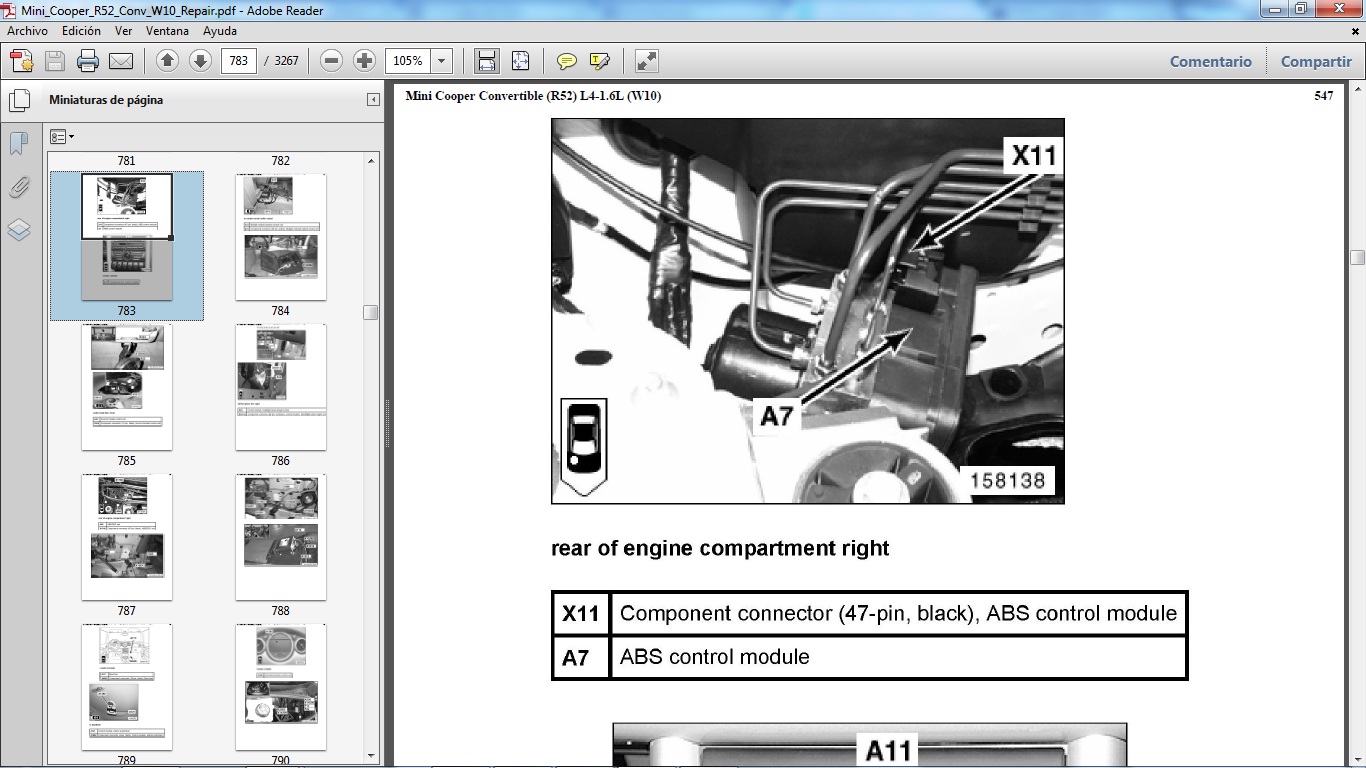Switch to read mode view icon

pyautogui.click(x=647, y=61)
